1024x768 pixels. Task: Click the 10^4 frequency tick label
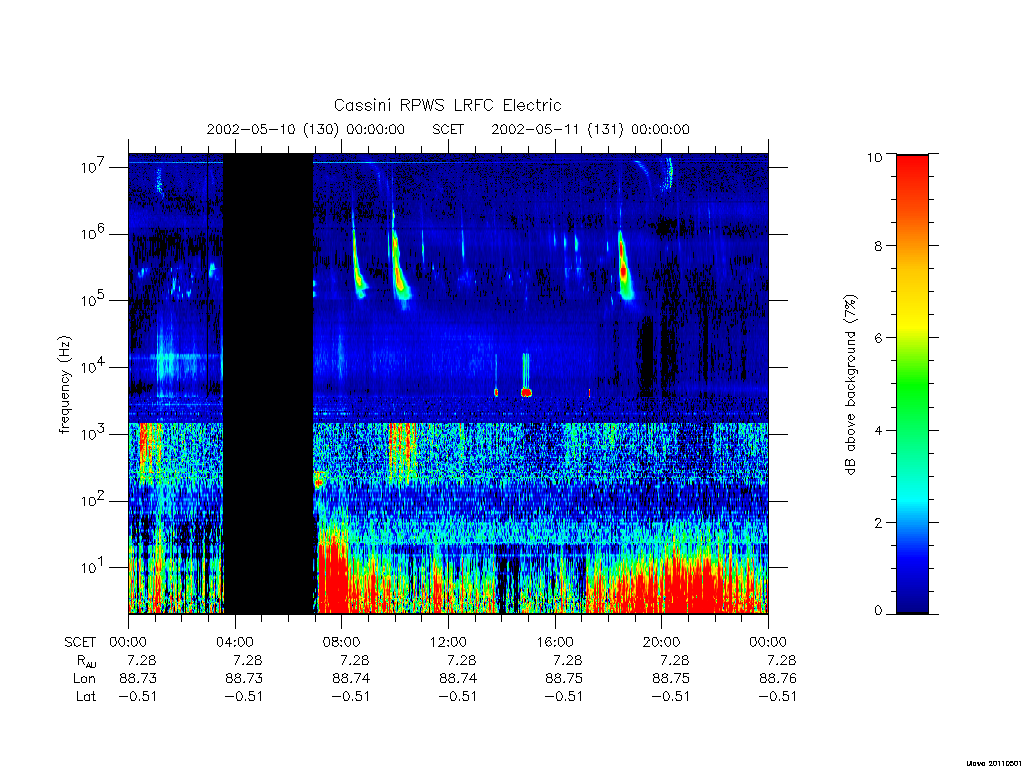tap(95, 366)
